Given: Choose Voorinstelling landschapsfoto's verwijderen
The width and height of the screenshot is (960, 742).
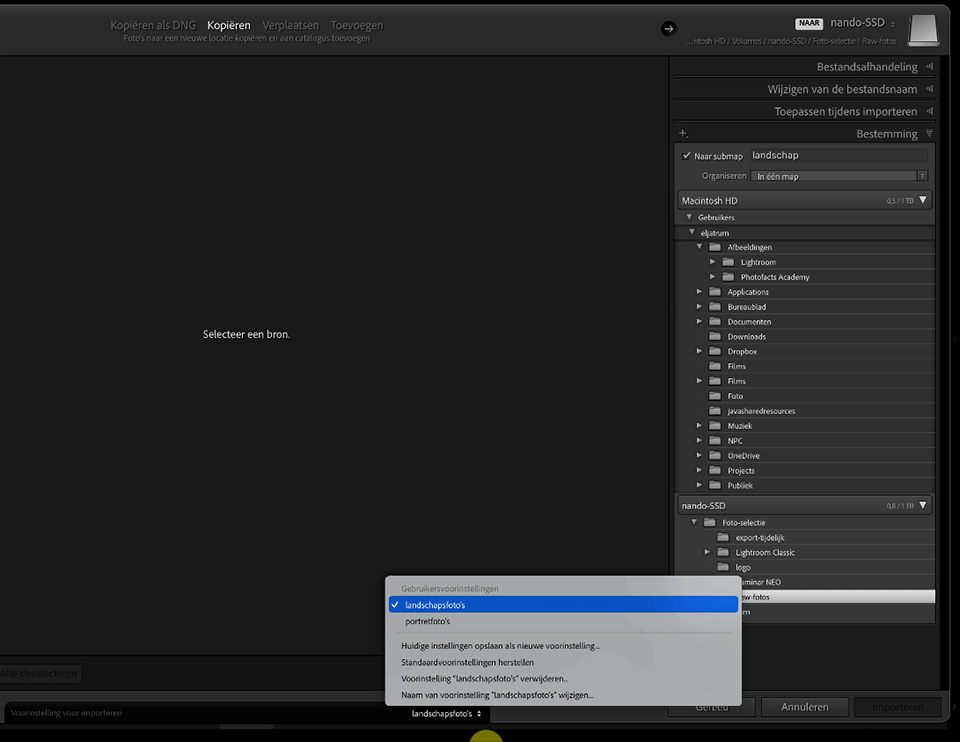Looking at the screenshot, I should click(x=563, y=679).
